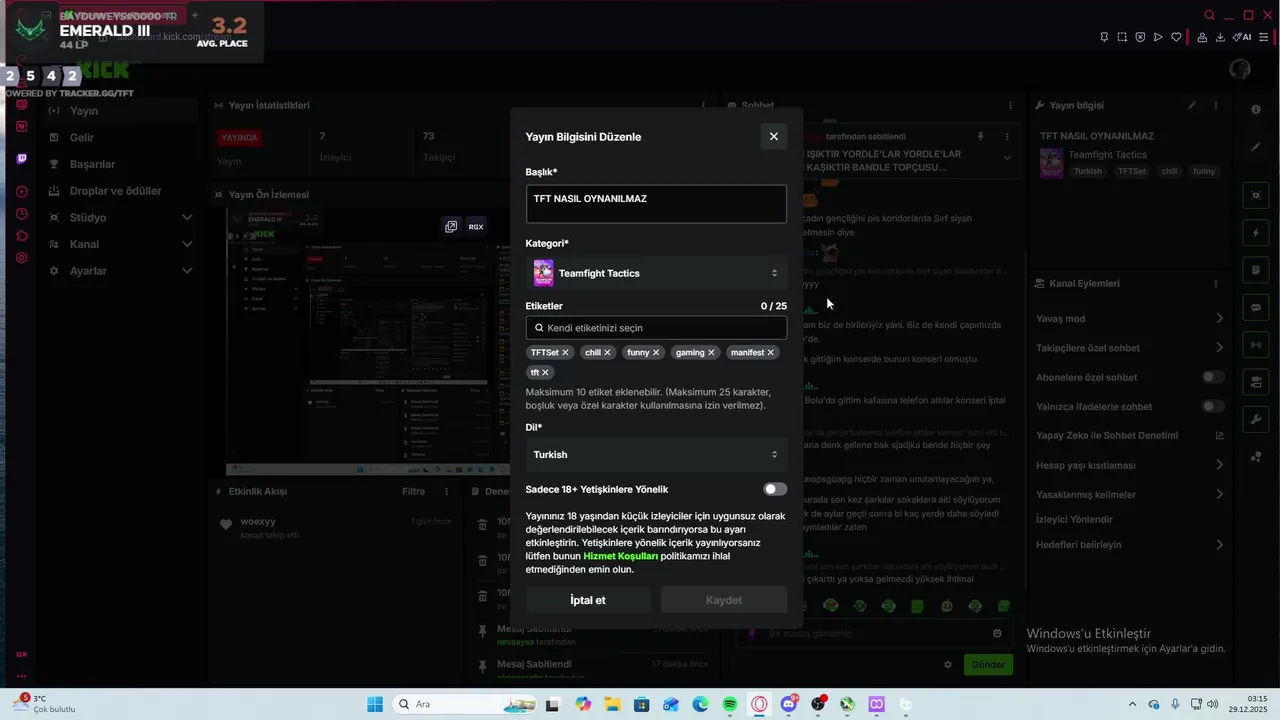Click the Kendi etiketinizi seçin search field

(656, 328)
